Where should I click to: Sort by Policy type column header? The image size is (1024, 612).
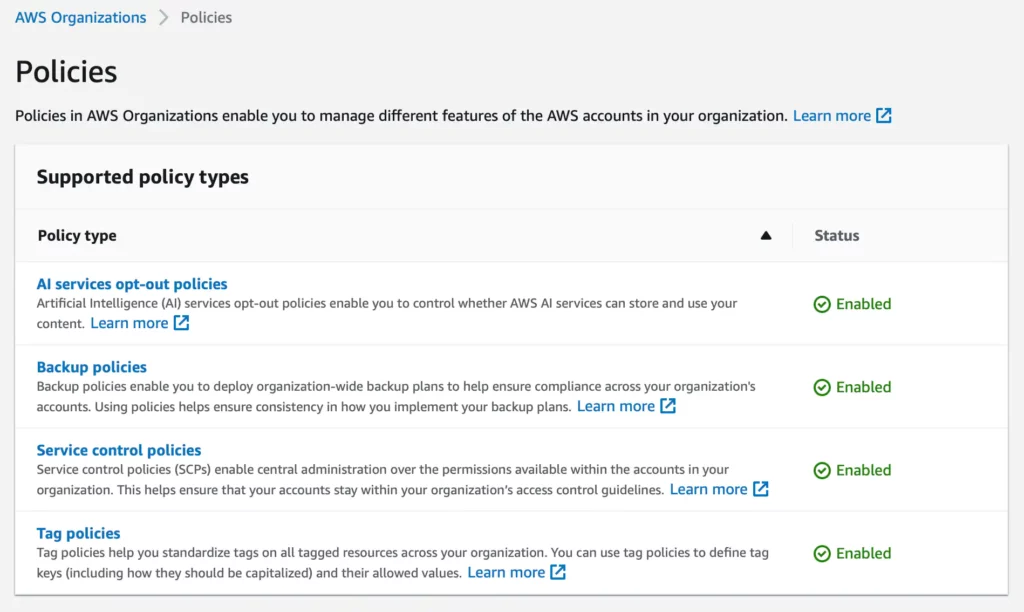click(77, 235)
